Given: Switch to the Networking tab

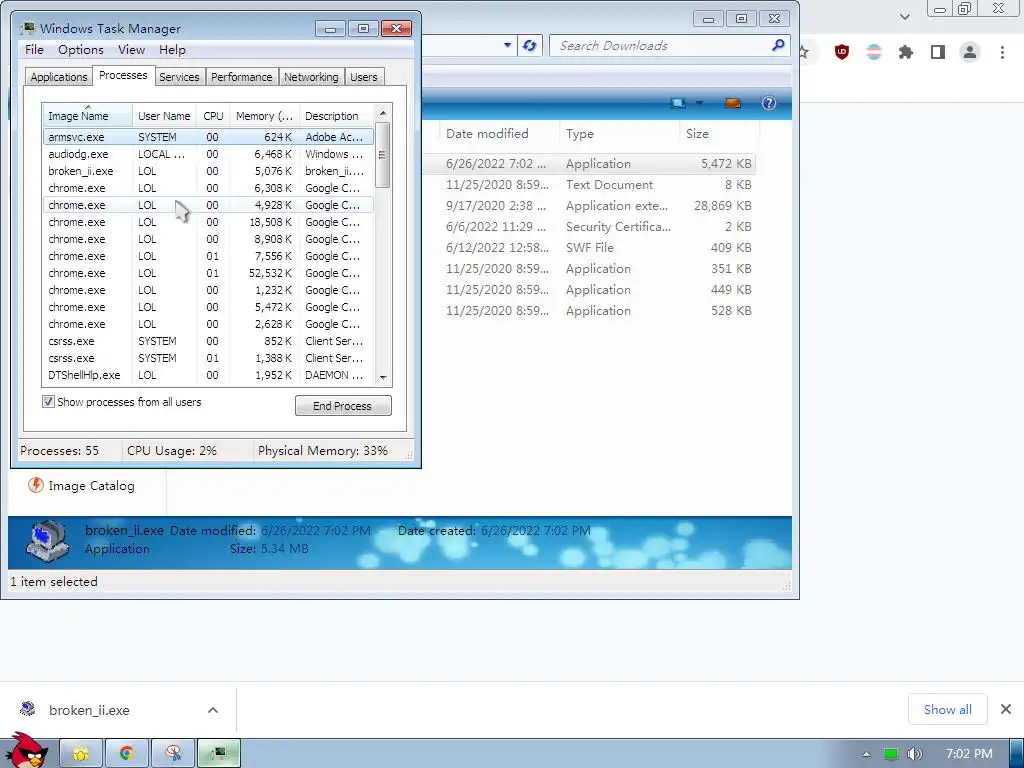Looking at the screenshot, I should click(x=312, y=77).
